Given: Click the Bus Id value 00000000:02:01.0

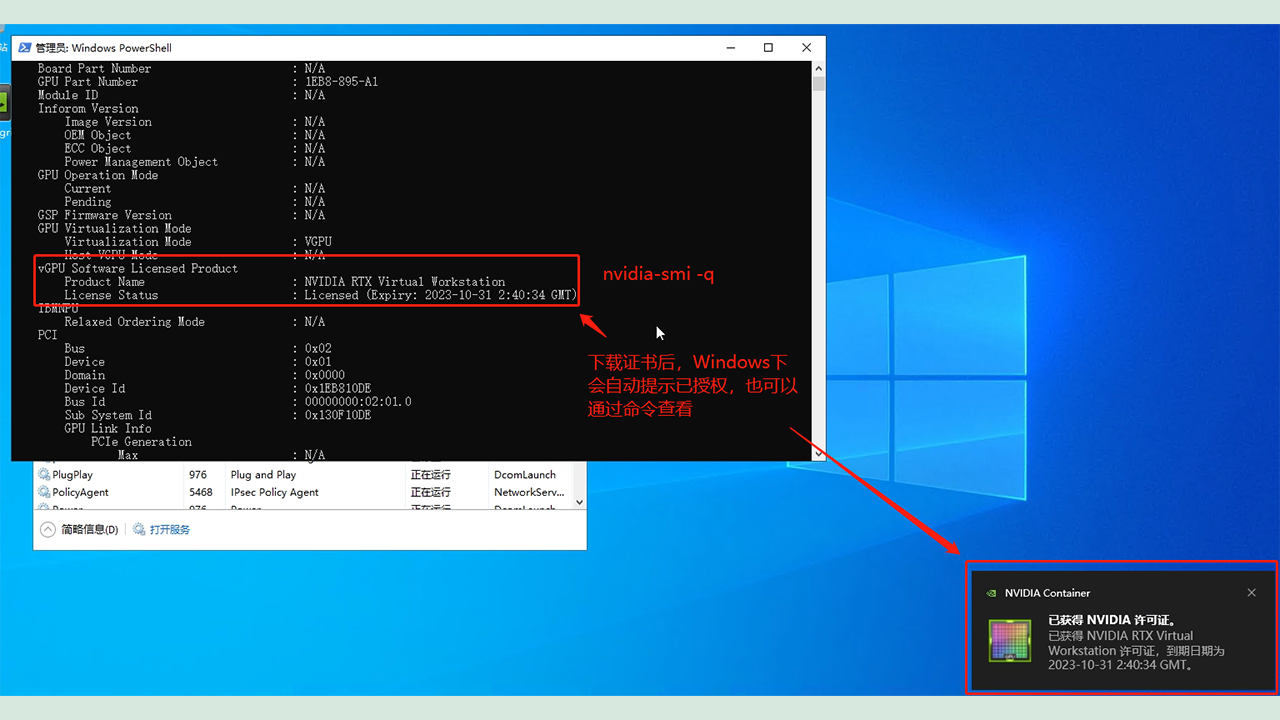Looking at the screenshot, I should point(358,402).
